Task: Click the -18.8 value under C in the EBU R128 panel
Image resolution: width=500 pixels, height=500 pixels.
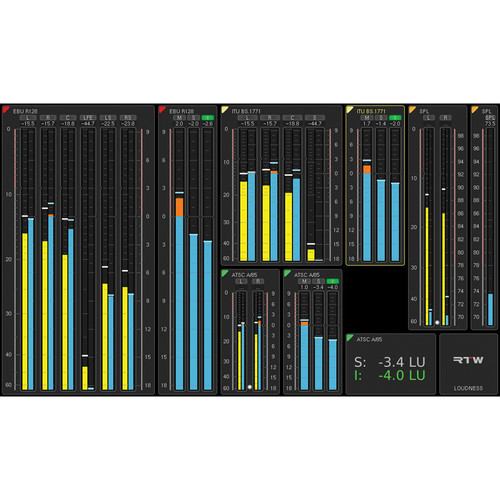Action: [x=68, y=124]
